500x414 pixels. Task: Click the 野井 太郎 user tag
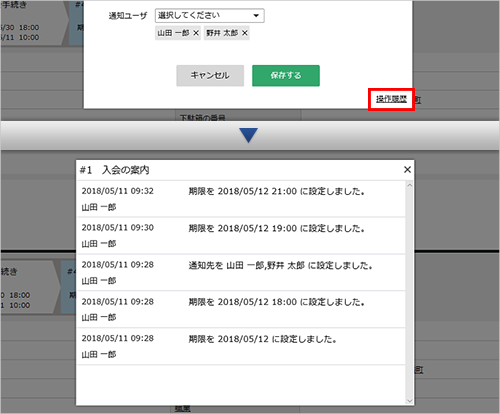222,33
